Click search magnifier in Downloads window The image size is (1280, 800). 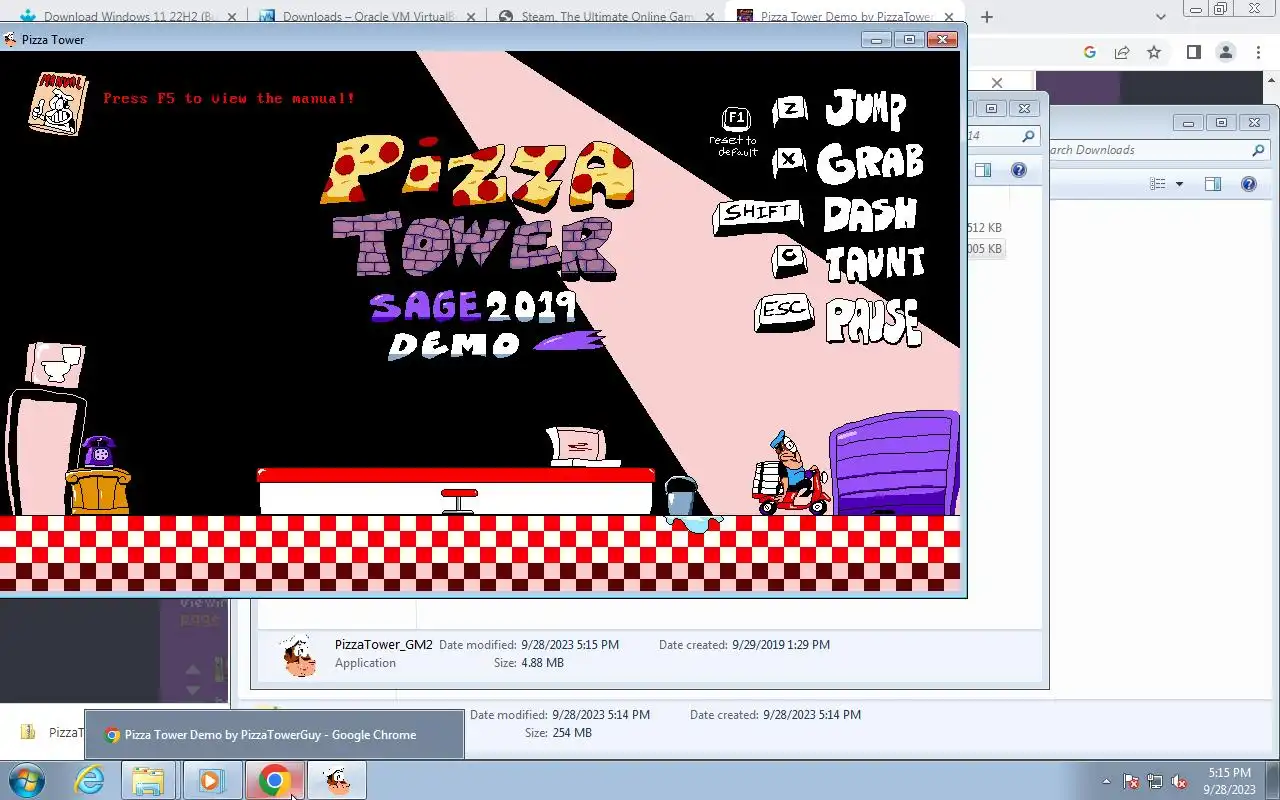(x=1258, y=150)
